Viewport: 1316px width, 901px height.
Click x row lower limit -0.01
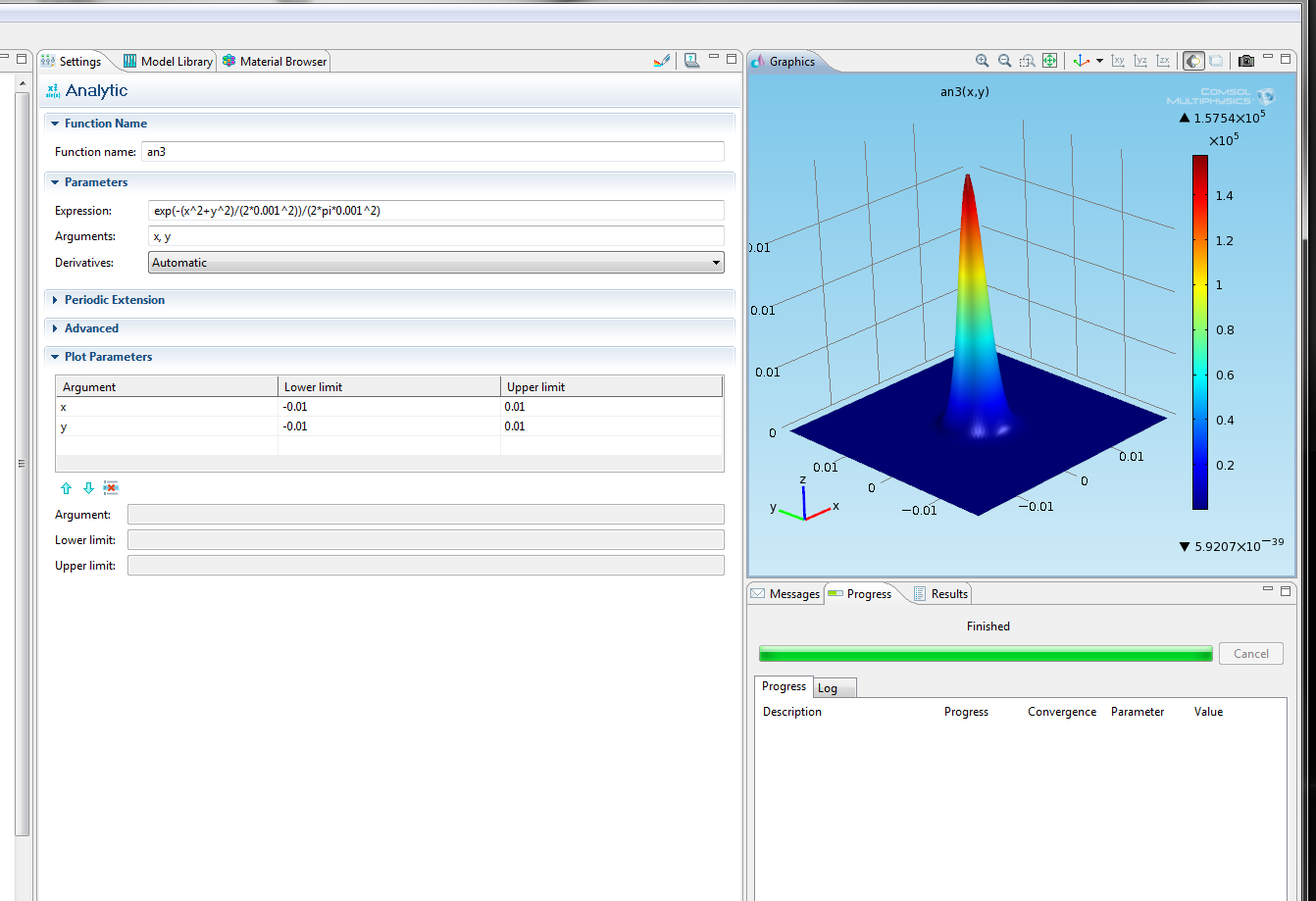click(x=389, y=407)
